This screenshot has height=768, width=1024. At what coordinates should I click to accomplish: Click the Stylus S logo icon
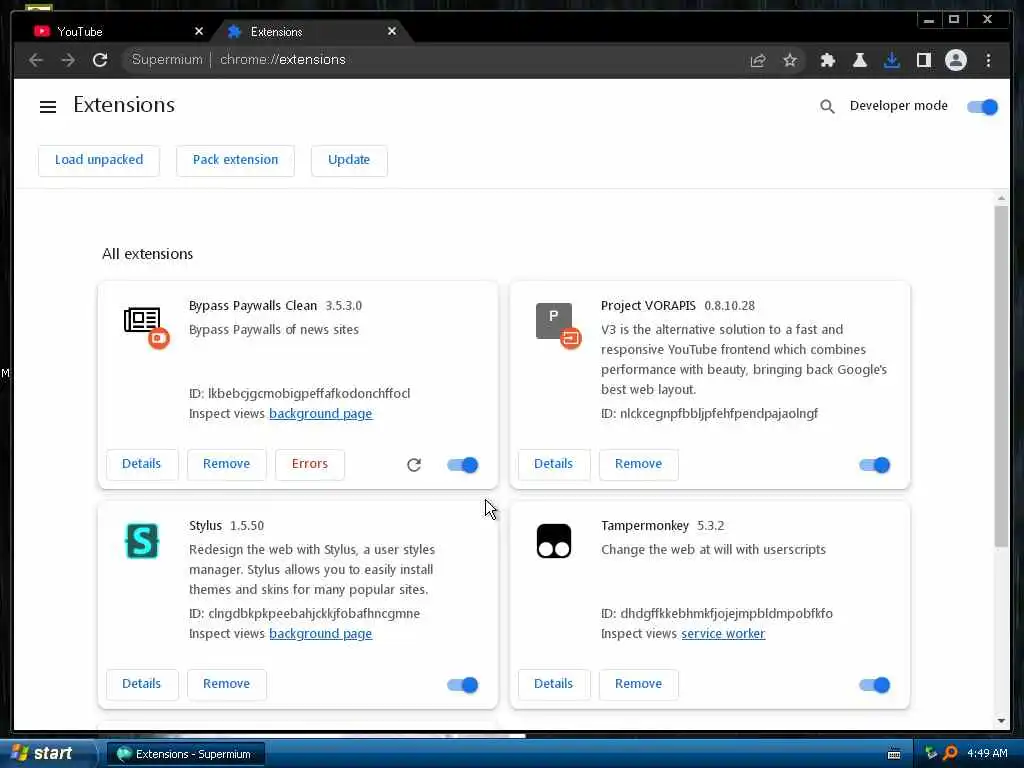(x=142, y=541)
